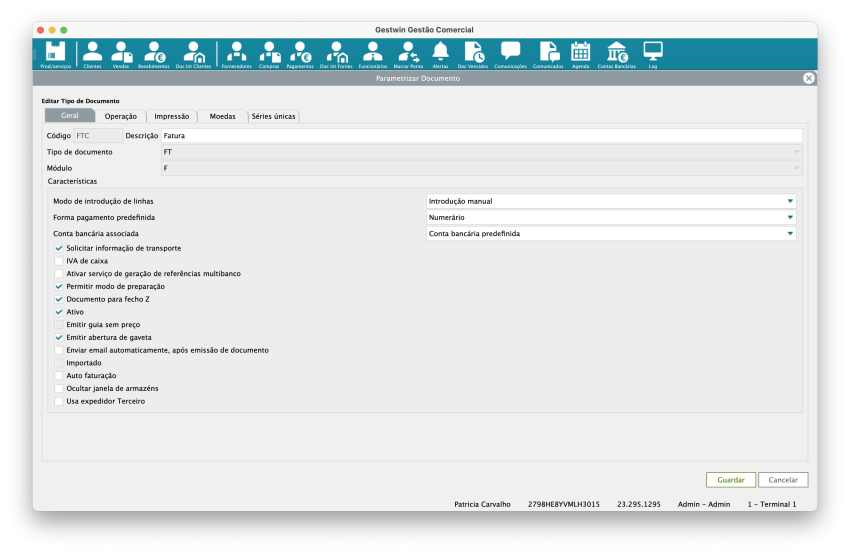
Task: Open the Agenda calendar icon
Action: coord(580,53)
